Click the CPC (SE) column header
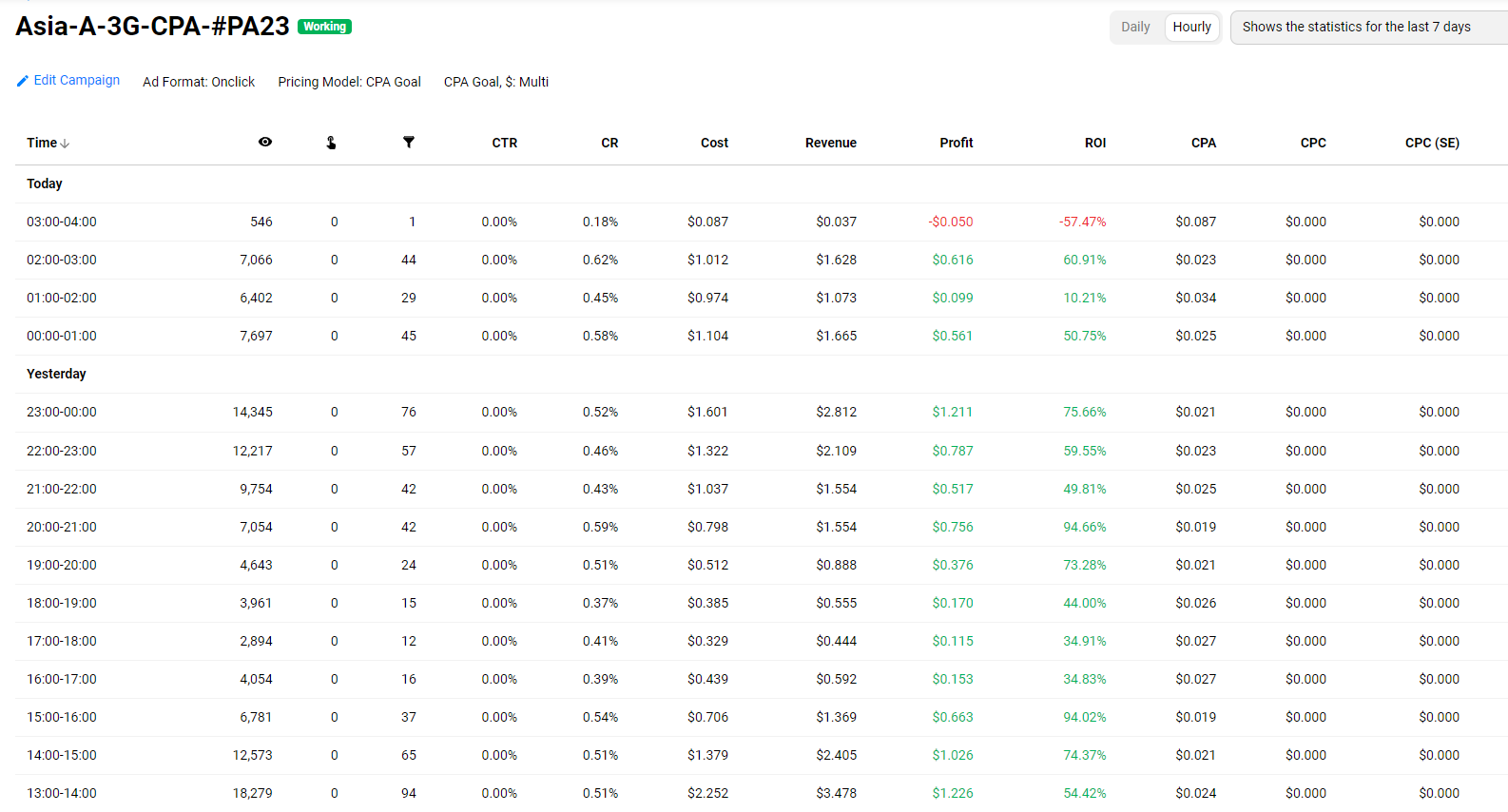 pyautogui.click(x=1432, y=143)
